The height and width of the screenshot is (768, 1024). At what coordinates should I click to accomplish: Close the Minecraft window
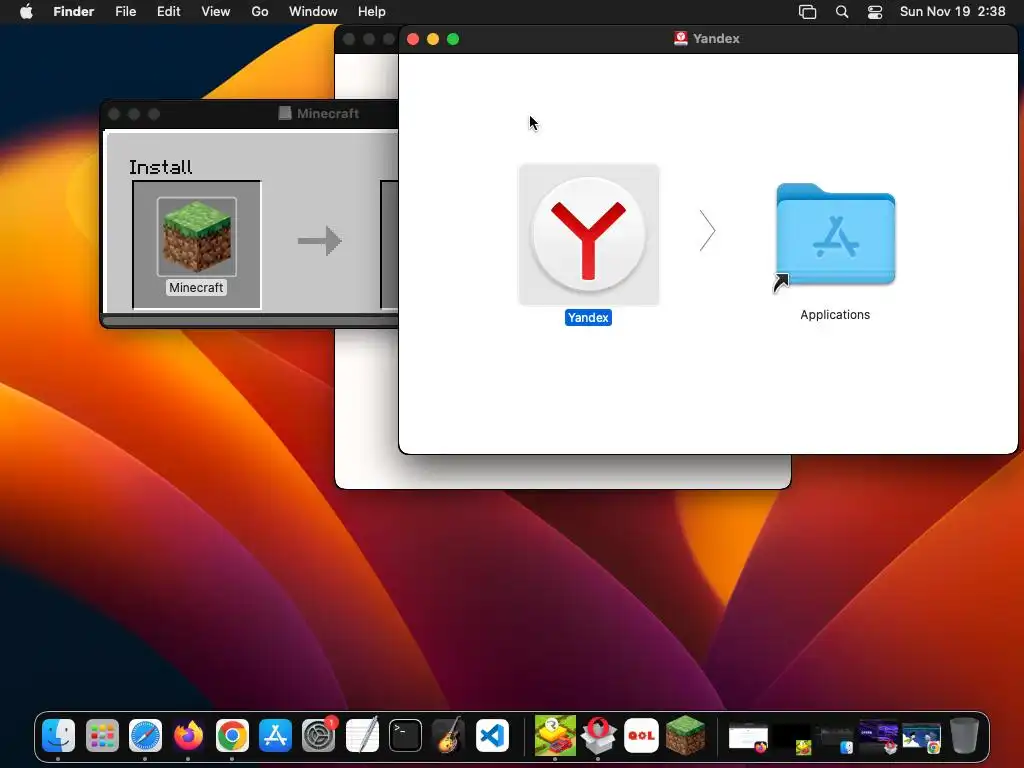click(114, 114)
